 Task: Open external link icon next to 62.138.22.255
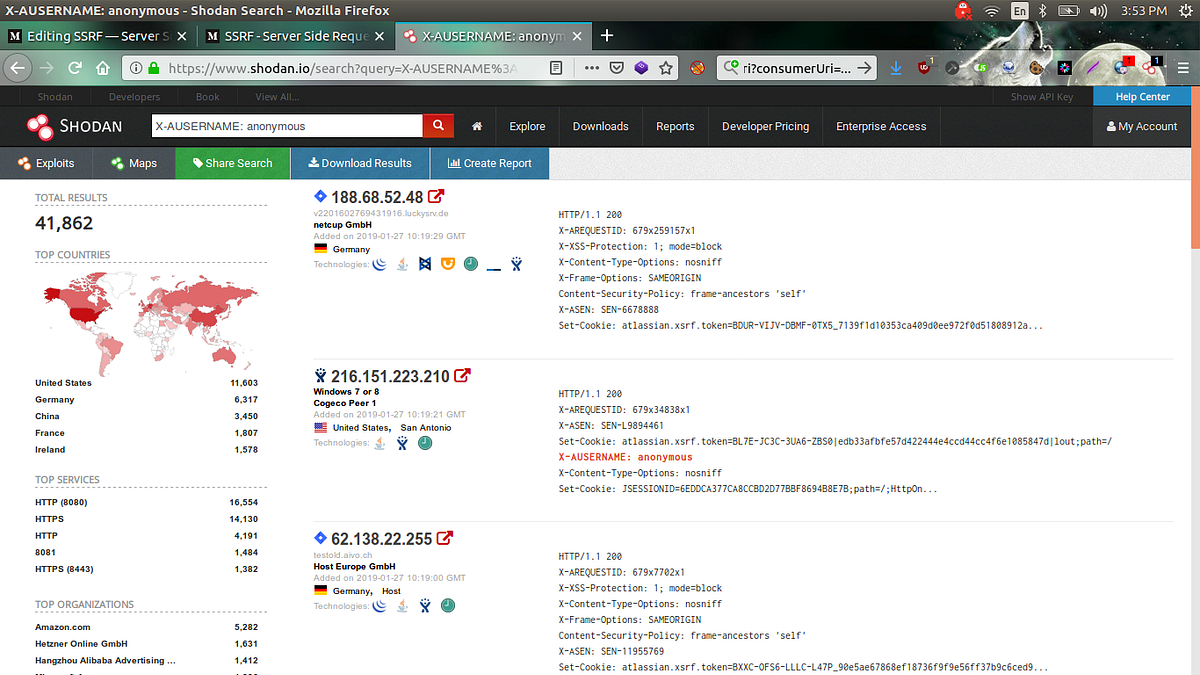coord(445,538)
